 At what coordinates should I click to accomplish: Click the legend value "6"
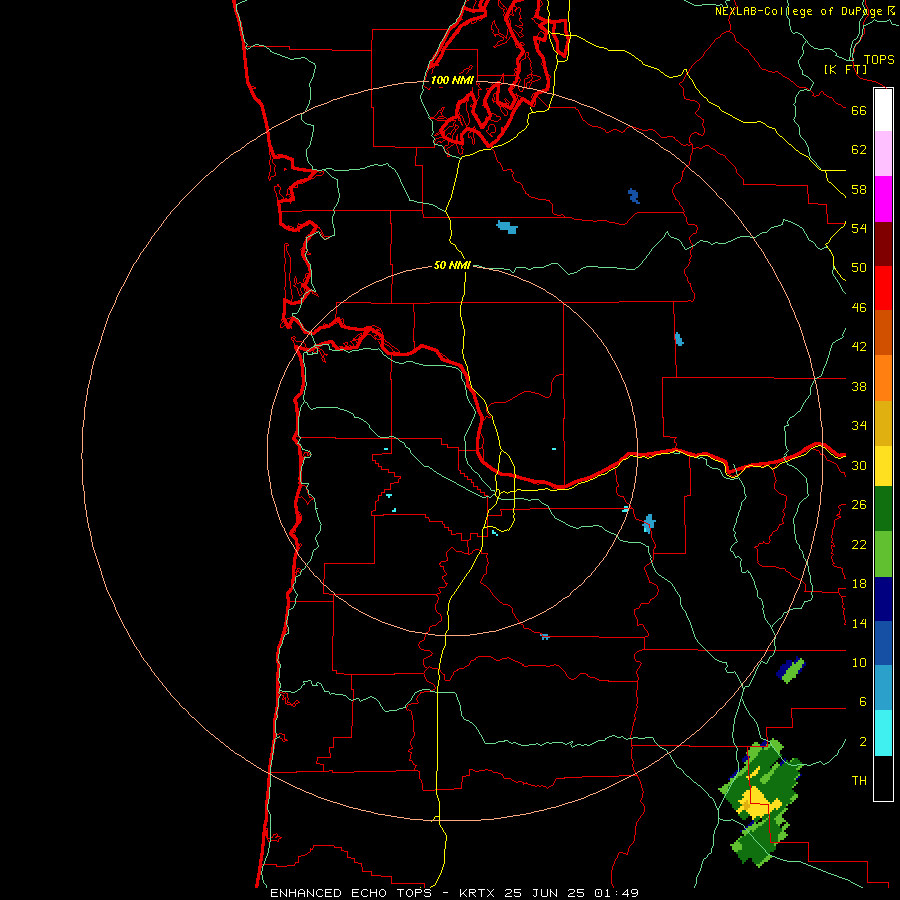(863, 702)
